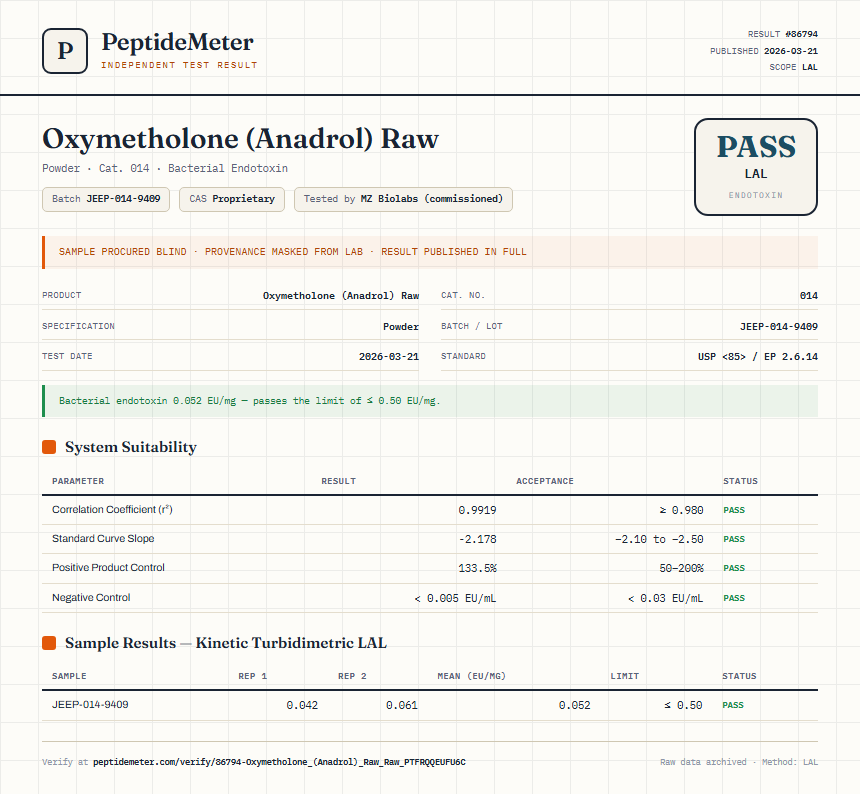Click PASS status for Negative Control
Image resolution: width=860 pixels, height=794 pixels.
click(x=734, y=598)
